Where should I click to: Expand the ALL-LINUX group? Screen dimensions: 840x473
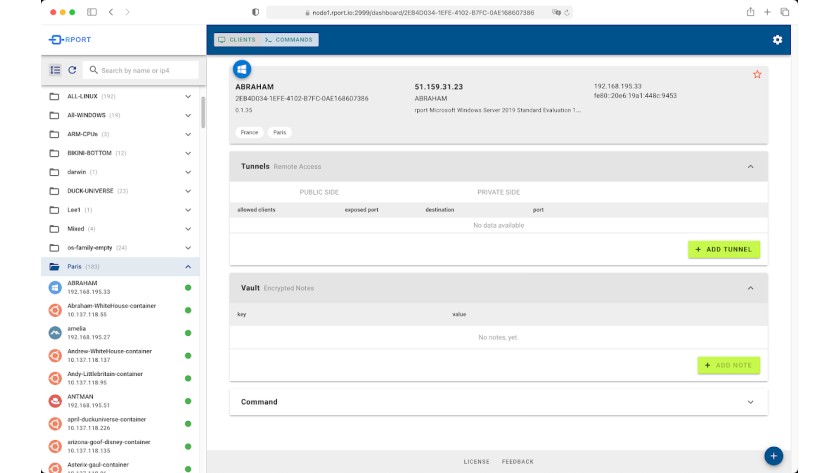point(188,96)
